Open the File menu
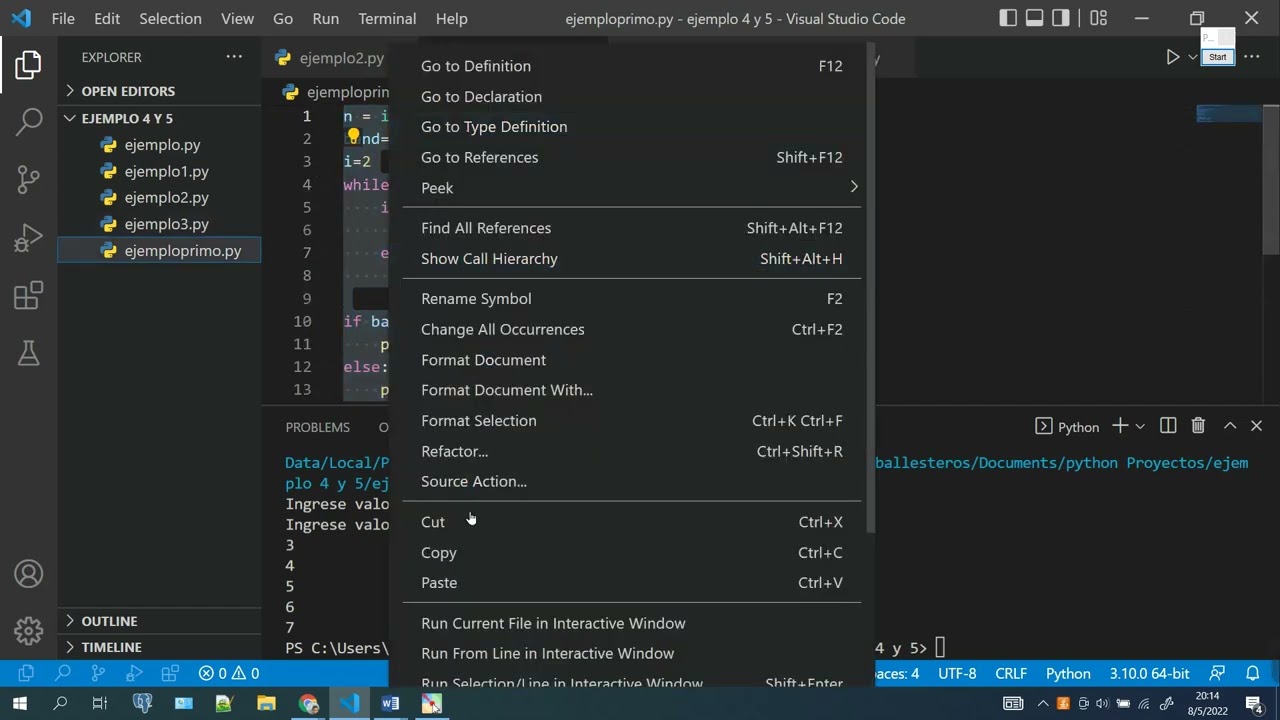 tap(63, 18)
